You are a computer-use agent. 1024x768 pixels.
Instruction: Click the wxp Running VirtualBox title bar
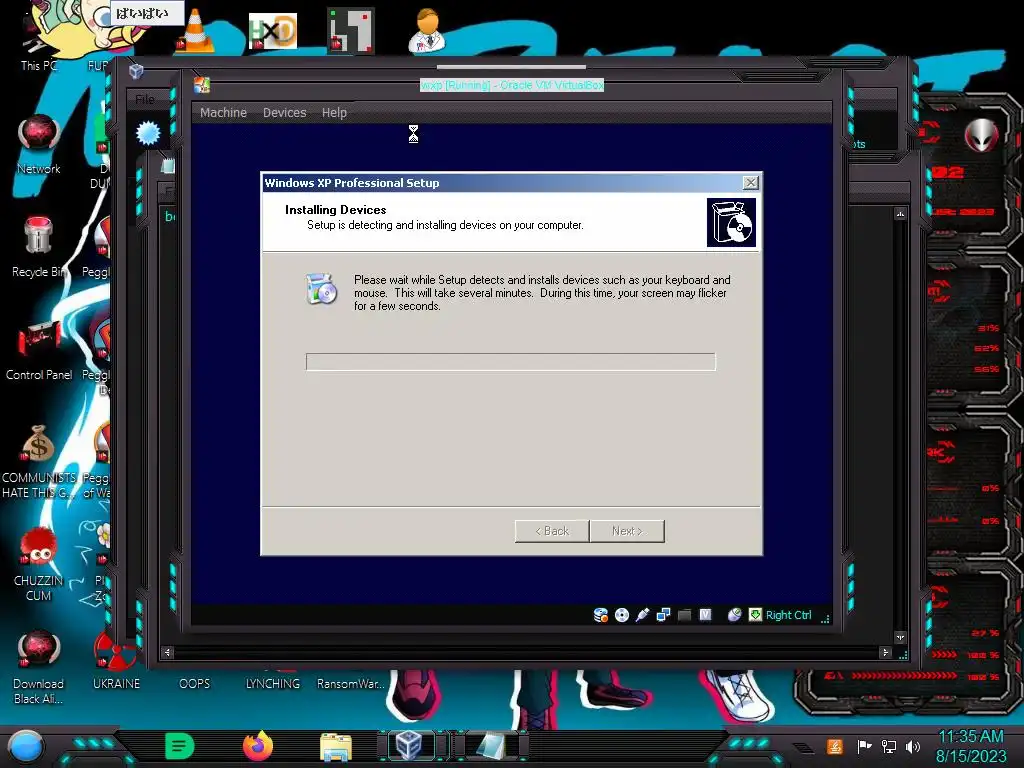pyautogui.click(x=512, y=85)
